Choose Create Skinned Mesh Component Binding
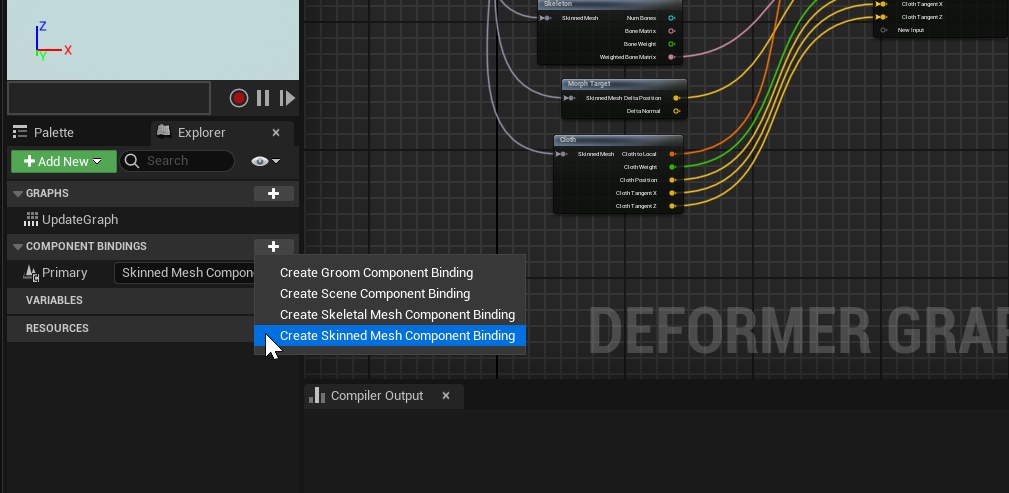 point(397,336)
